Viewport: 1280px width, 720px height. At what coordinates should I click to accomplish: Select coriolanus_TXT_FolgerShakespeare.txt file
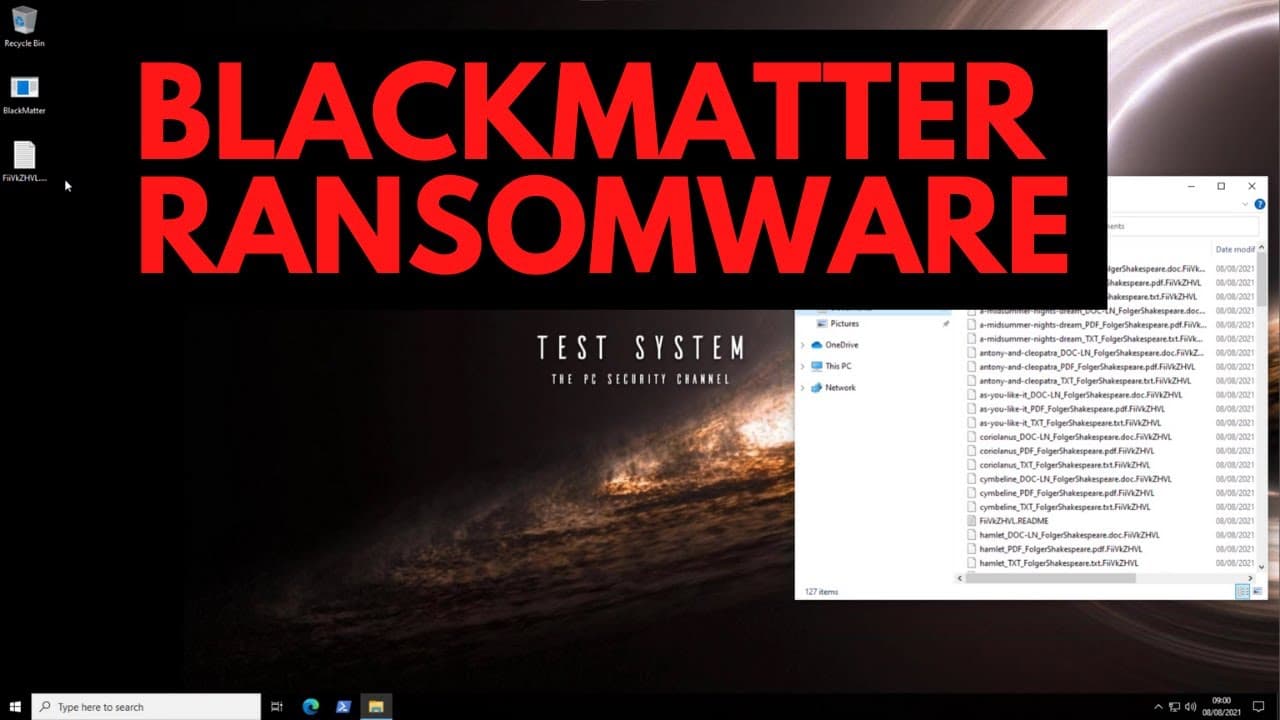pyautogui.click(x=1059, y=465)
